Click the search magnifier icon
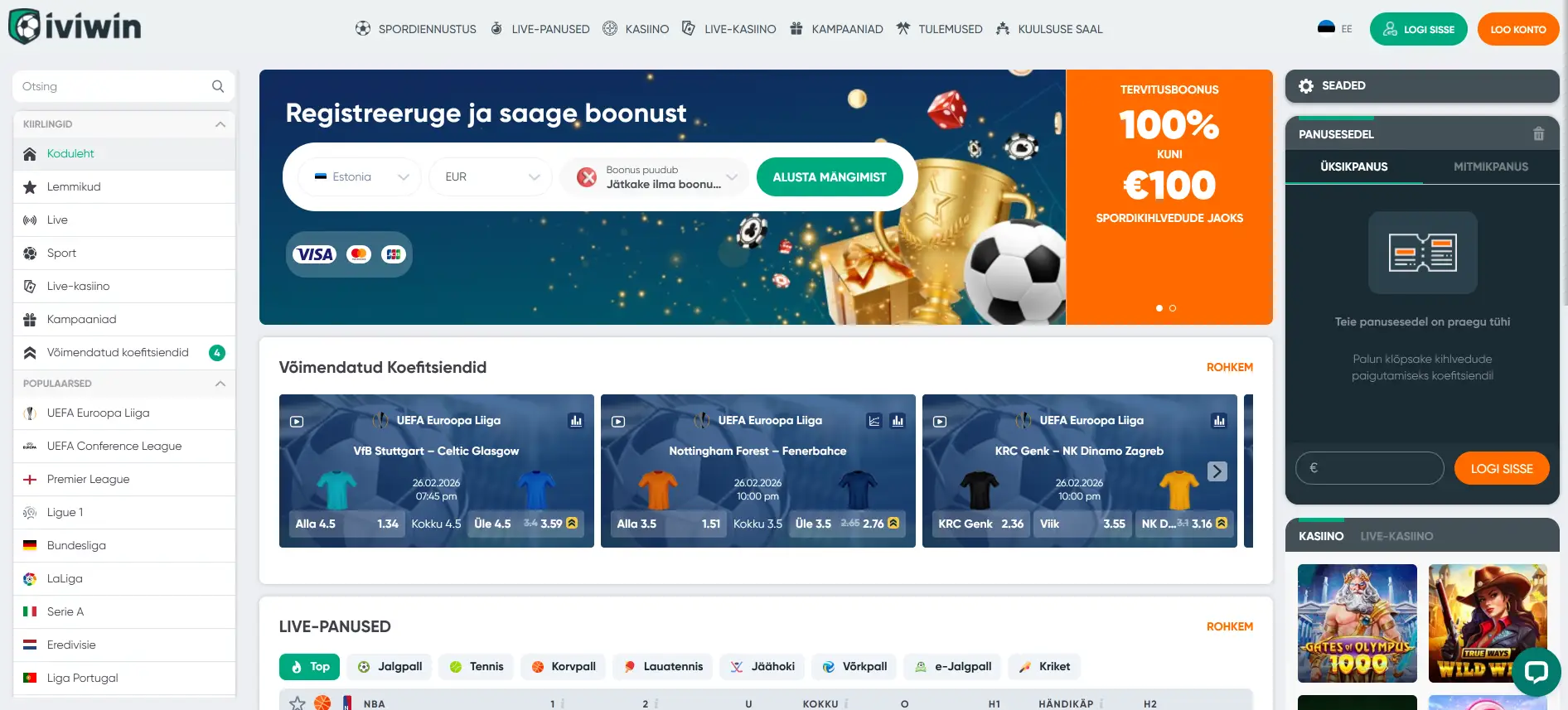This screenshot has height=710, width=1568. [218, 86]
